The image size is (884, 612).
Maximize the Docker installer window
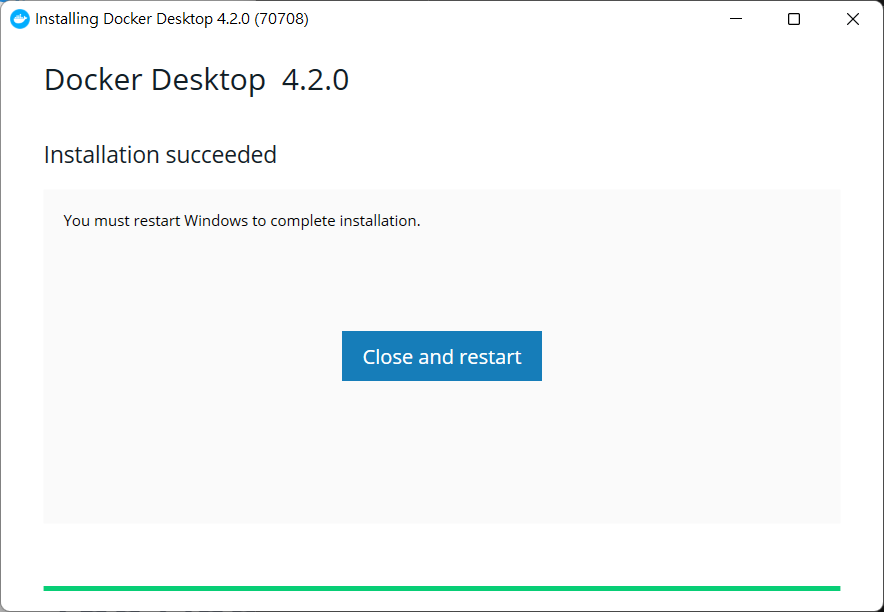click(794, 19)
